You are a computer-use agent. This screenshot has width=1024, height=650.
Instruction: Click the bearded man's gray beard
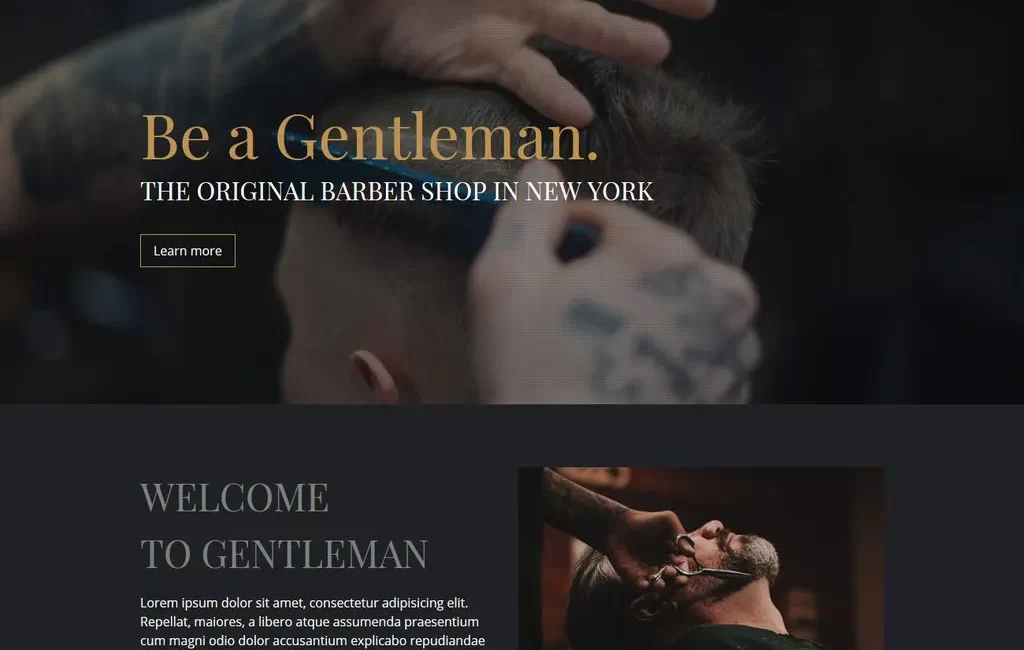click(751, 559)
